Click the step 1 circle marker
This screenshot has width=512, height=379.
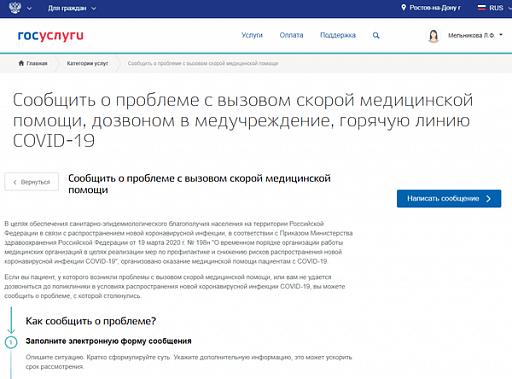[11, 342]
